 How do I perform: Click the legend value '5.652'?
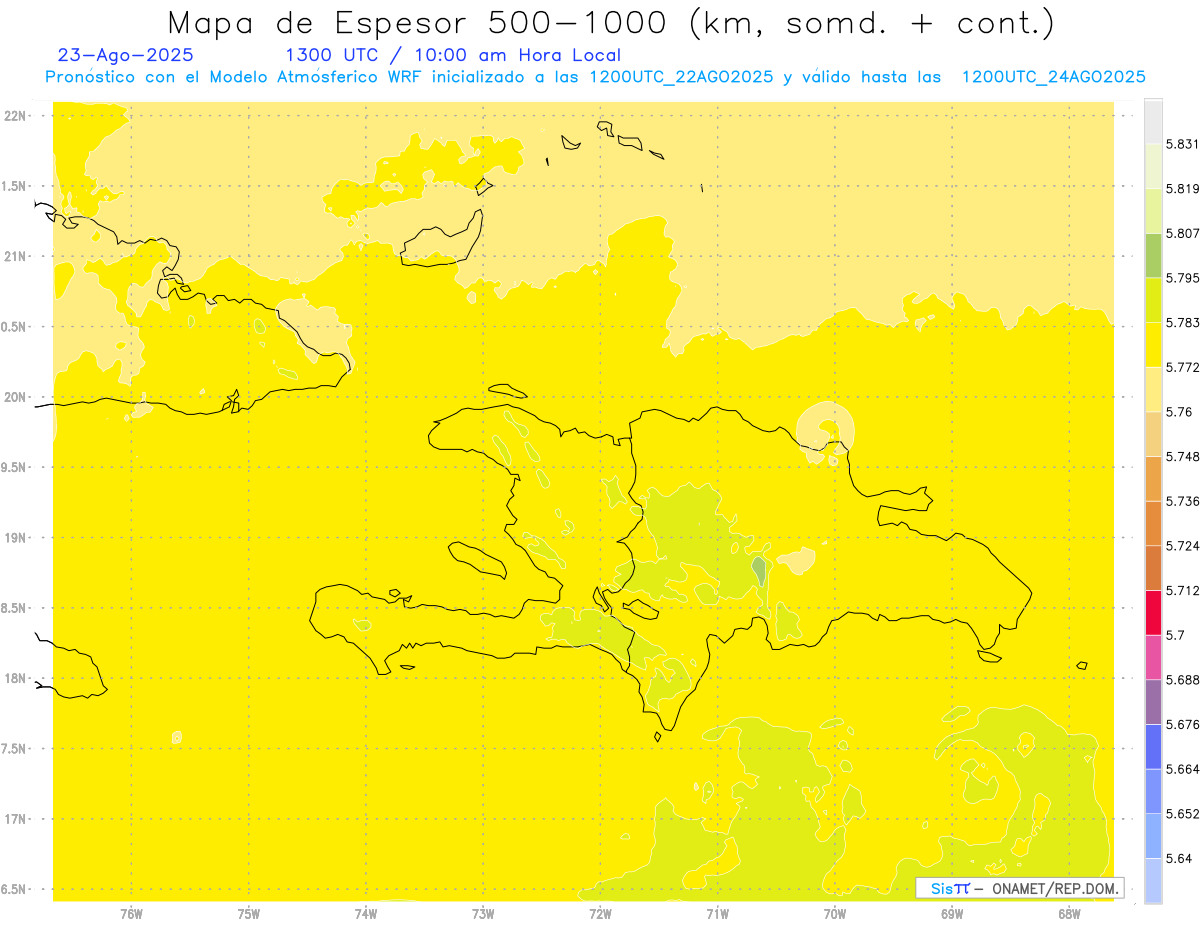(x=1182, y=813)
